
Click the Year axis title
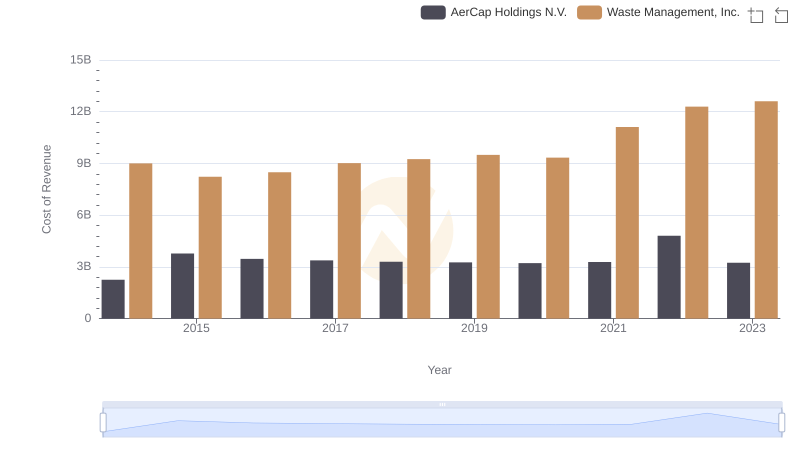click(439, 370)
